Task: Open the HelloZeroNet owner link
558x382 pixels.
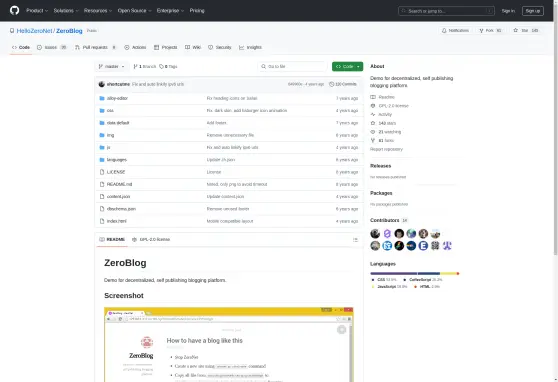Action: pos(34,31)
